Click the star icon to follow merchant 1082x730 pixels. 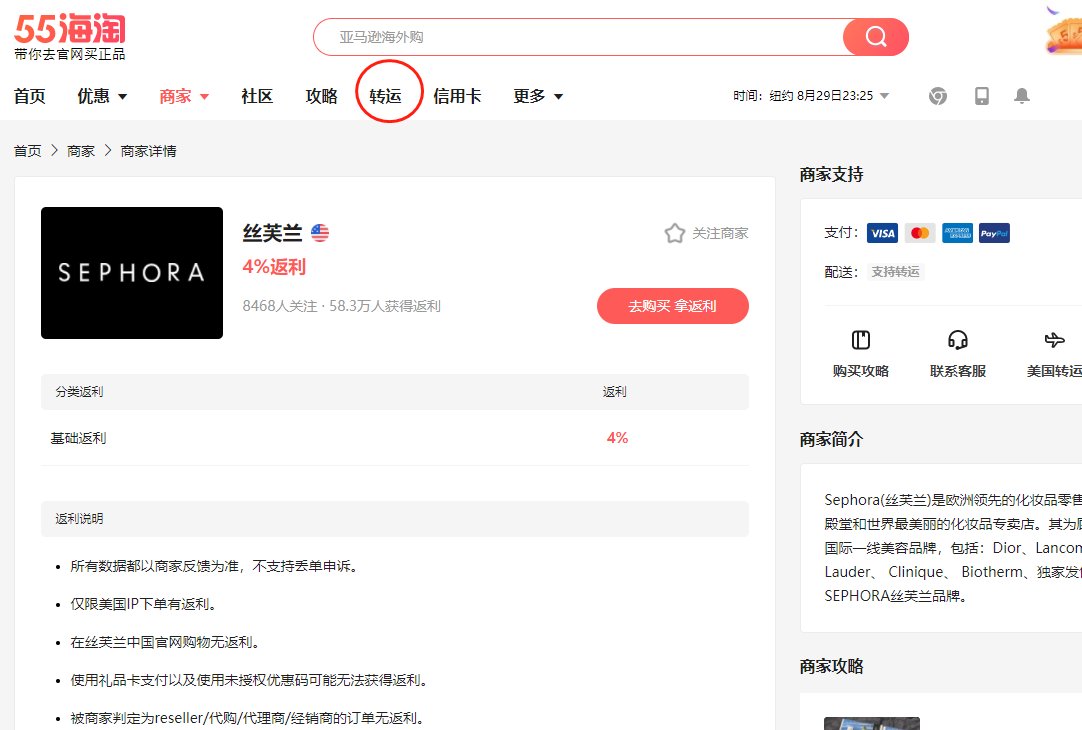point(675,233)
